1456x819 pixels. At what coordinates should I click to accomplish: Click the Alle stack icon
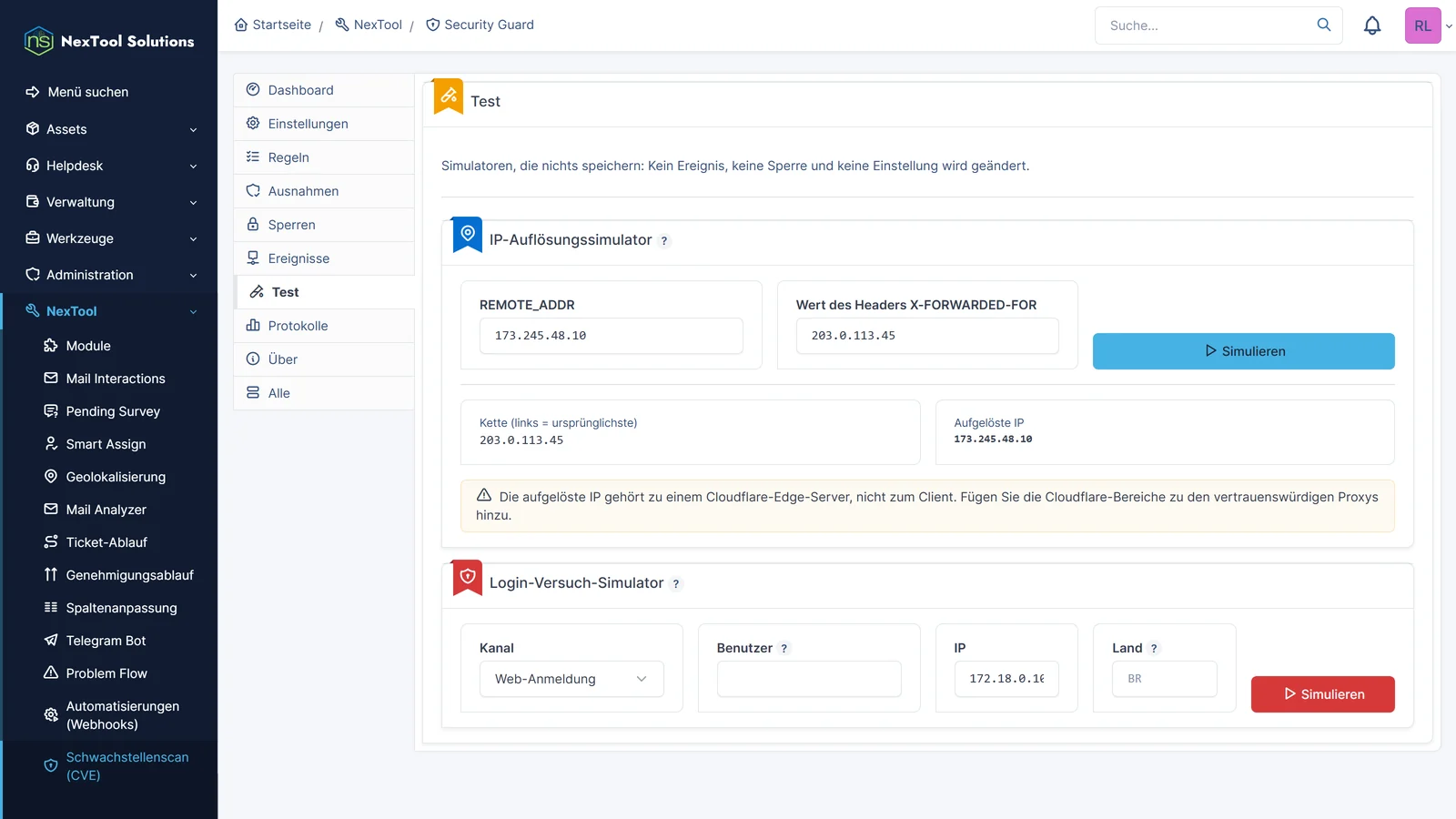click(253, 392)
